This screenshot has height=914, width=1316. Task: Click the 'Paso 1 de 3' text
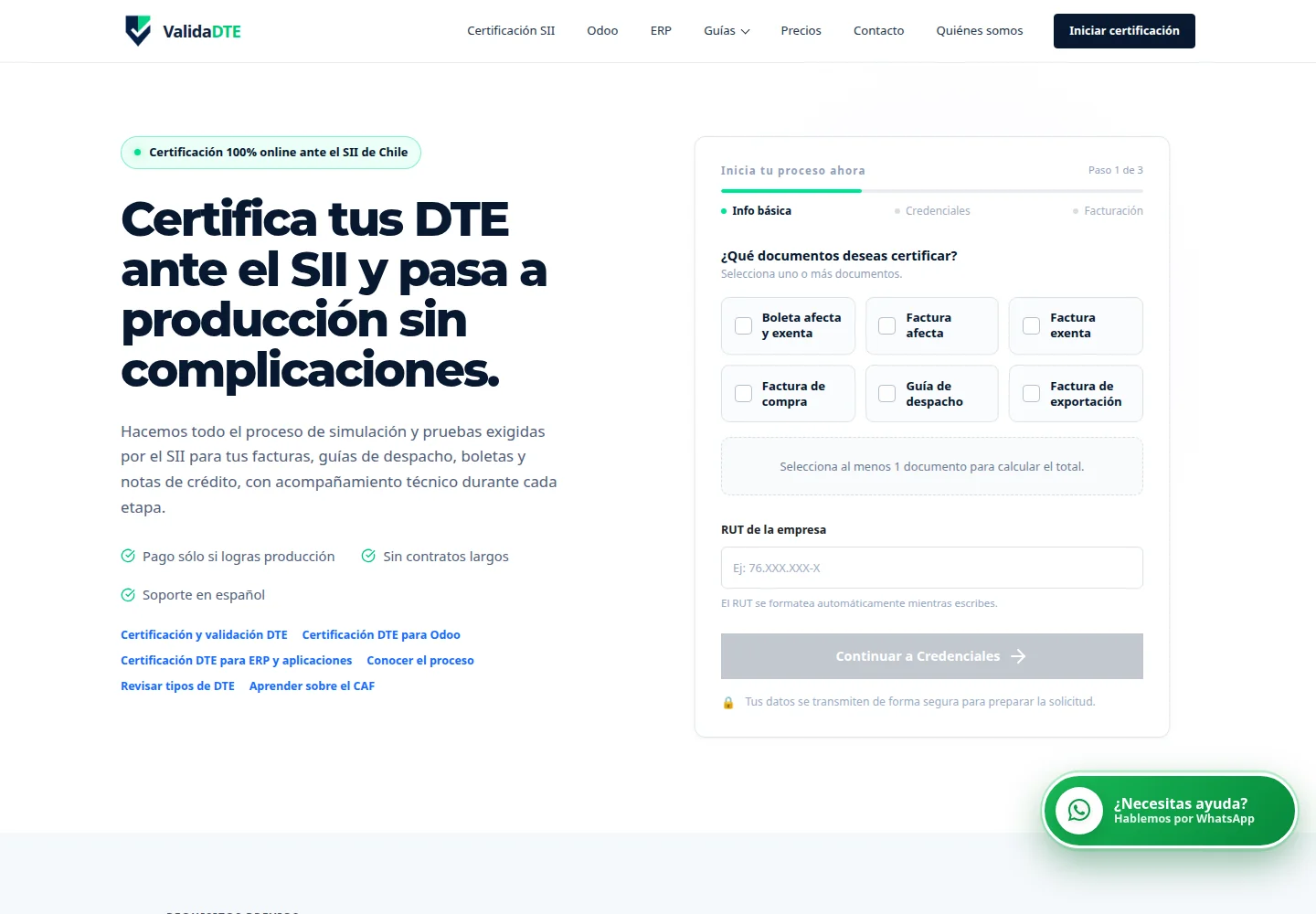click(1115, 170)
